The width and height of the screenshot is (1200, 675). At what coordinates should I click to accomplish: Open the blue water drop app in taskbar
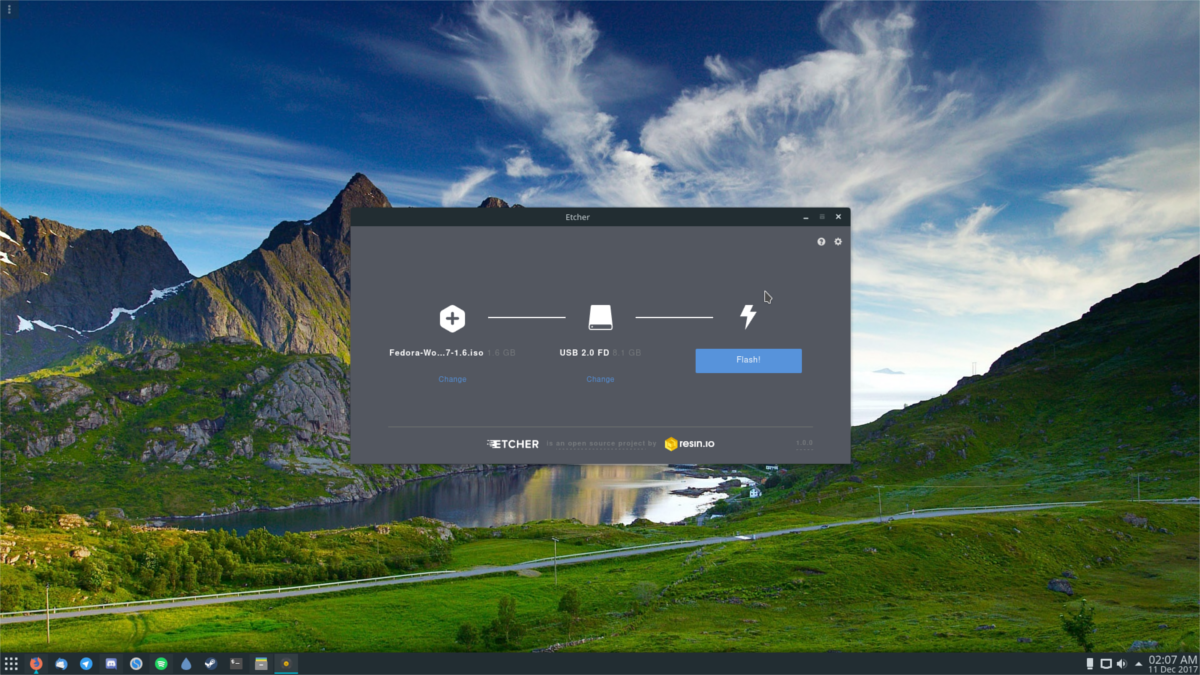186,663
